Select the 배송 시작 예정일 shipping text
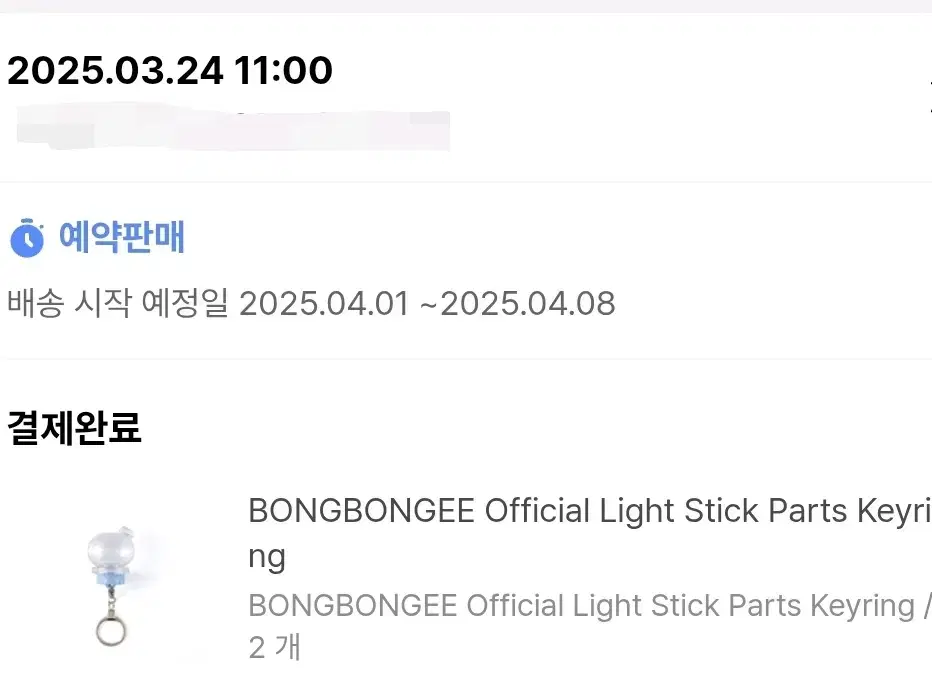Screen dimensions: 932x679 (117, 303)
